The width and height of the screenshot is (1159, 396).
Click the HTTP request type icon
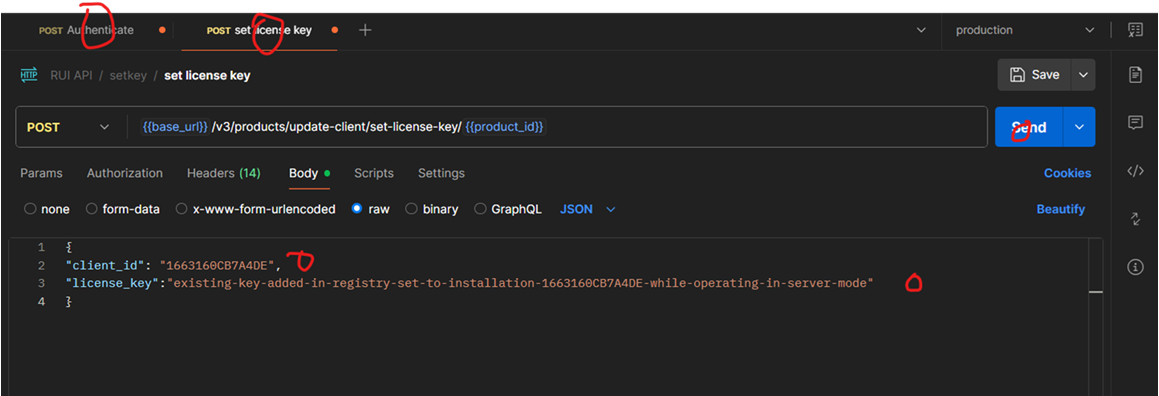29,75
